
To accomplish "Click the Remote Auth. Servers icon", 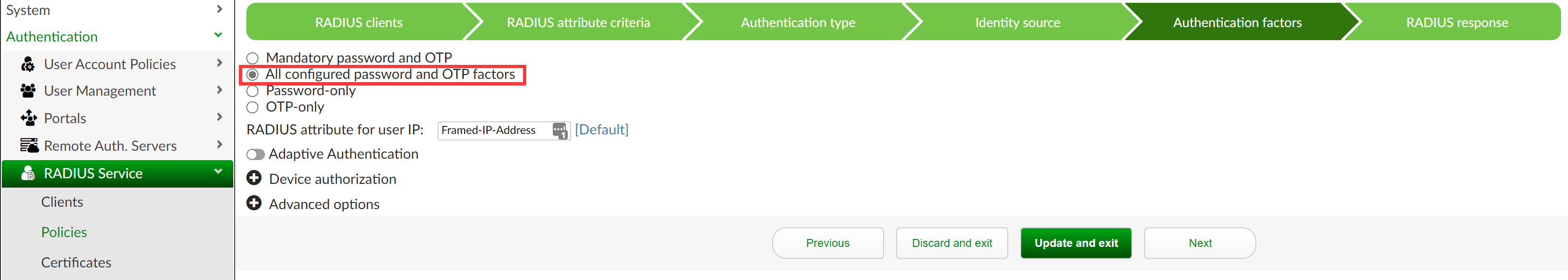I will point(29,146).
